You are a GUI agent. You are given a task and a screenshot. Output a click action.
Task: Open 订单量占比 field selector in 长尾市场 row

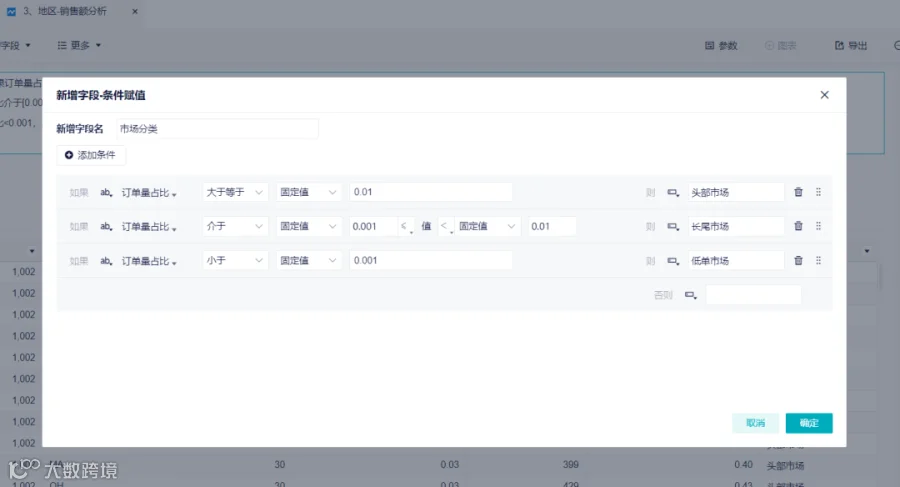click(x=149, y=227)
